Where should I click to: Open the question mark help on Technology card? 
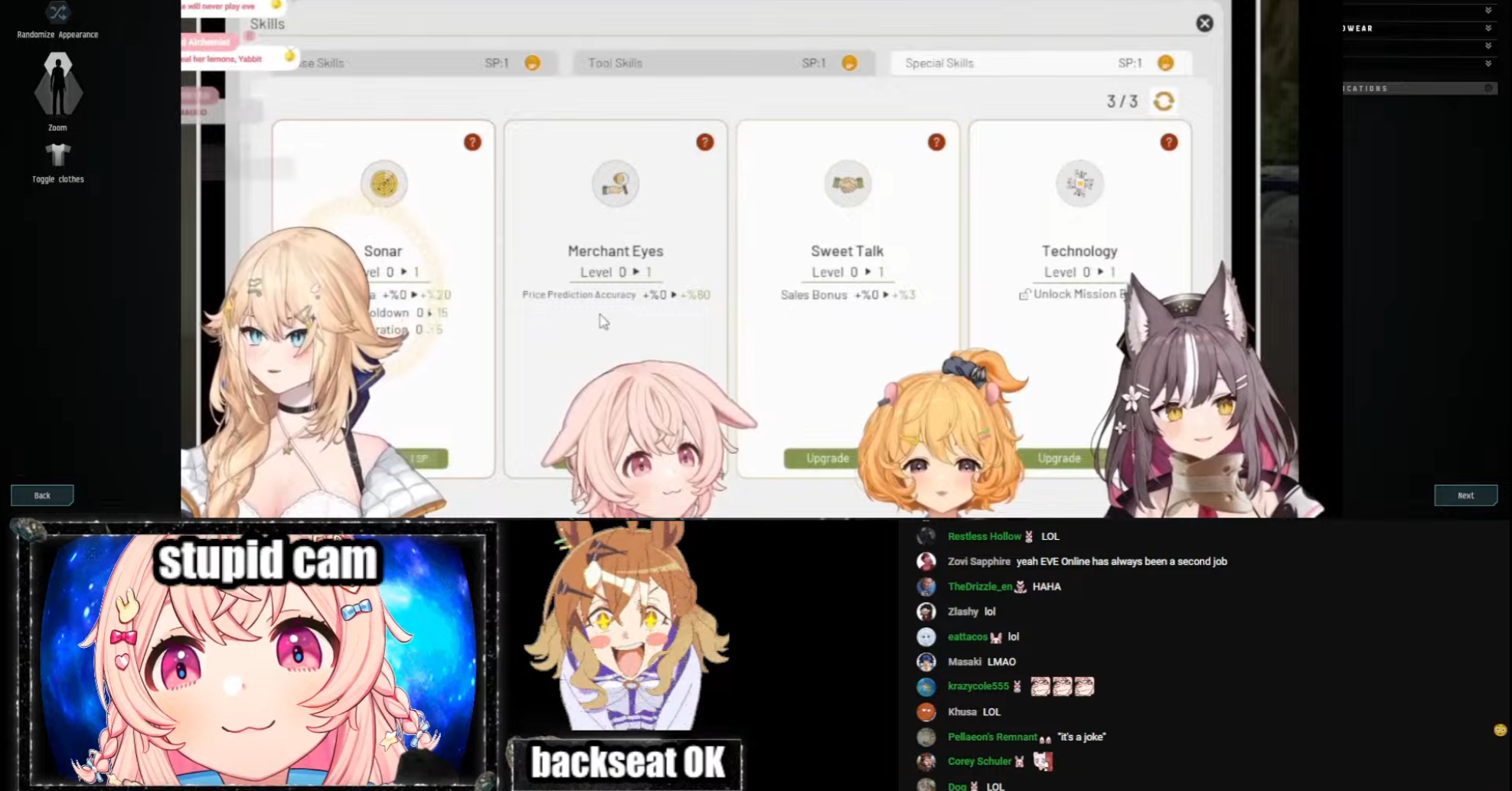coord(1168,142)
